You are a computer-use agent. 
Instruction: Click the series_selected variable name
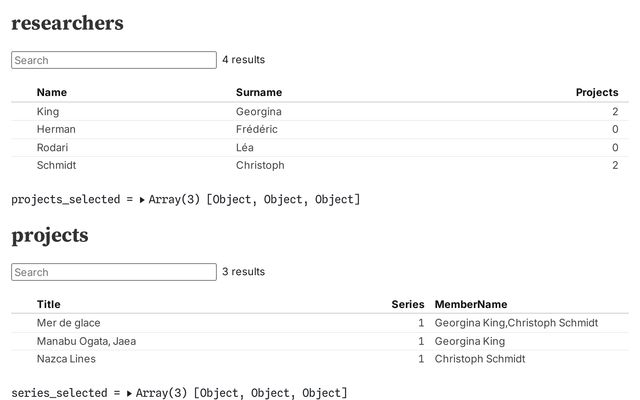pos(59,393)
